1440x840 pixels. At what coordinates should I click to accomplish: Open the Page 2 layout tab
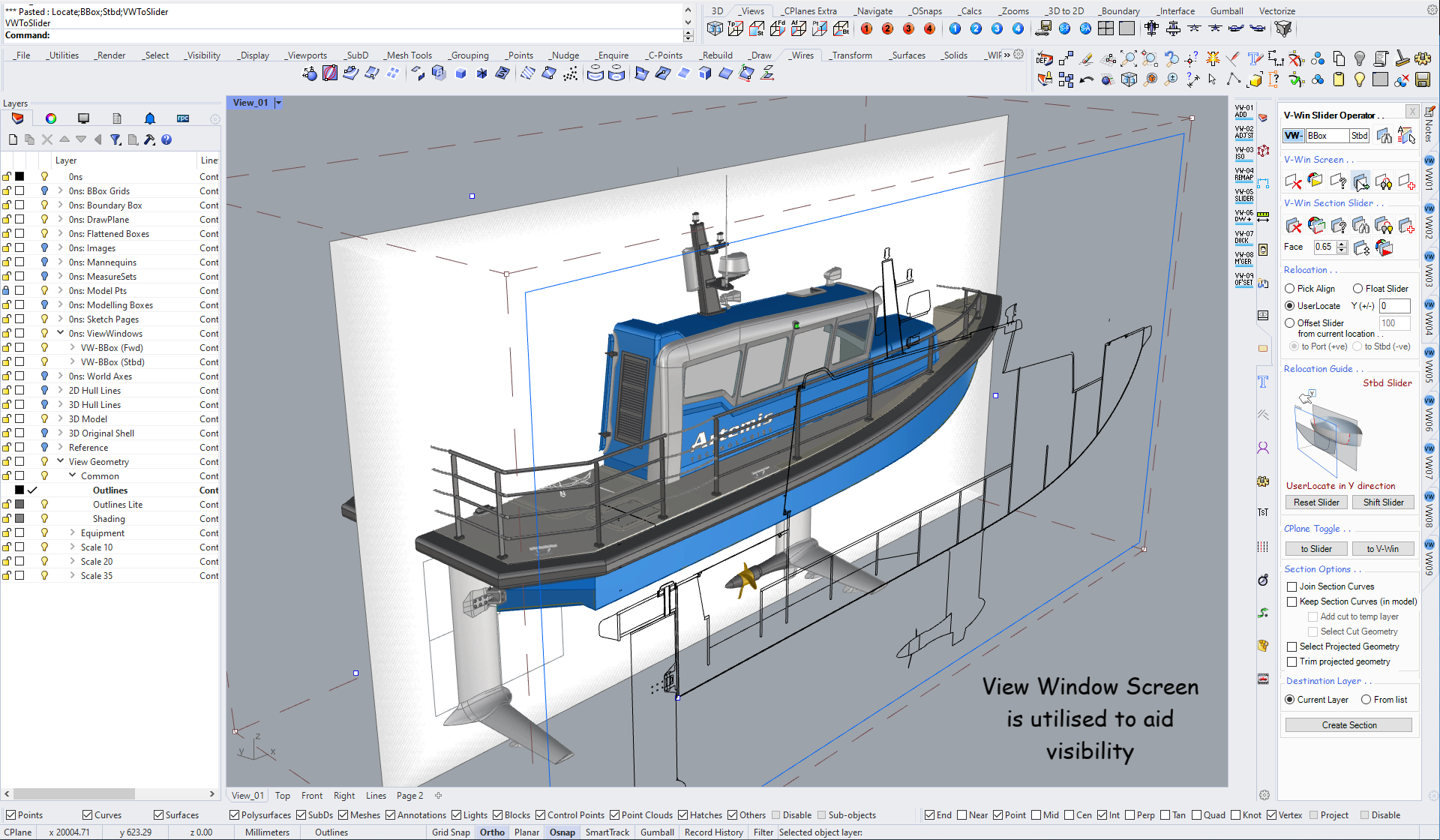(409, 796)
